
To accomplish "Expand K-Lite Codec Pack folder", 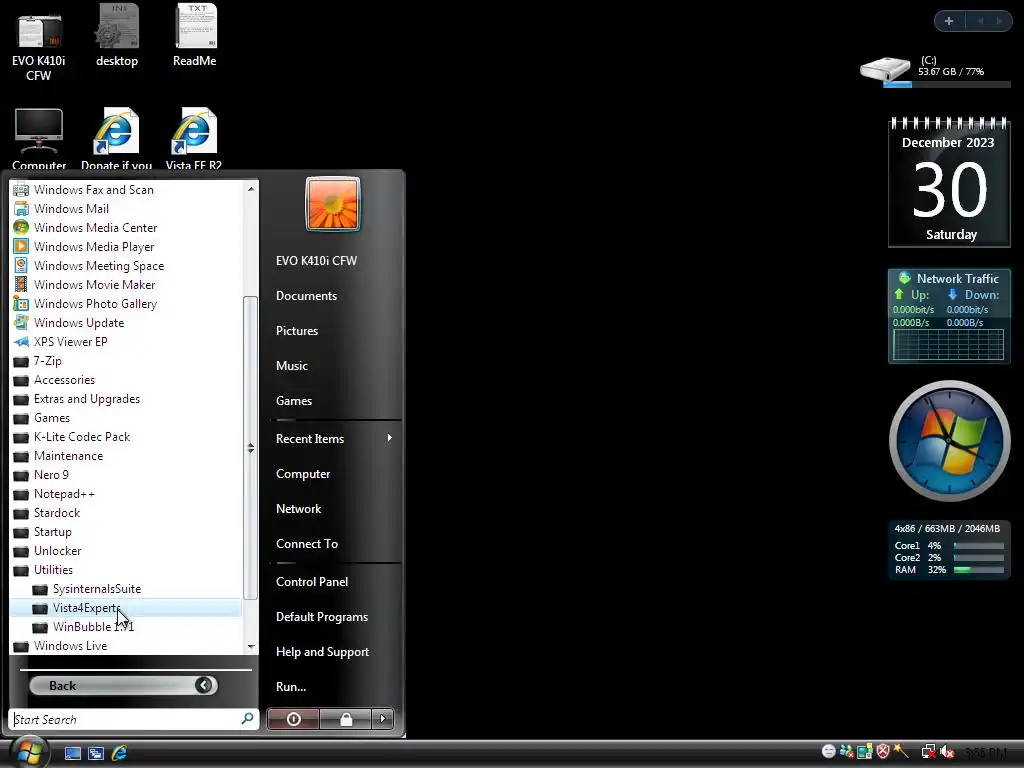I will coord(126,437).
